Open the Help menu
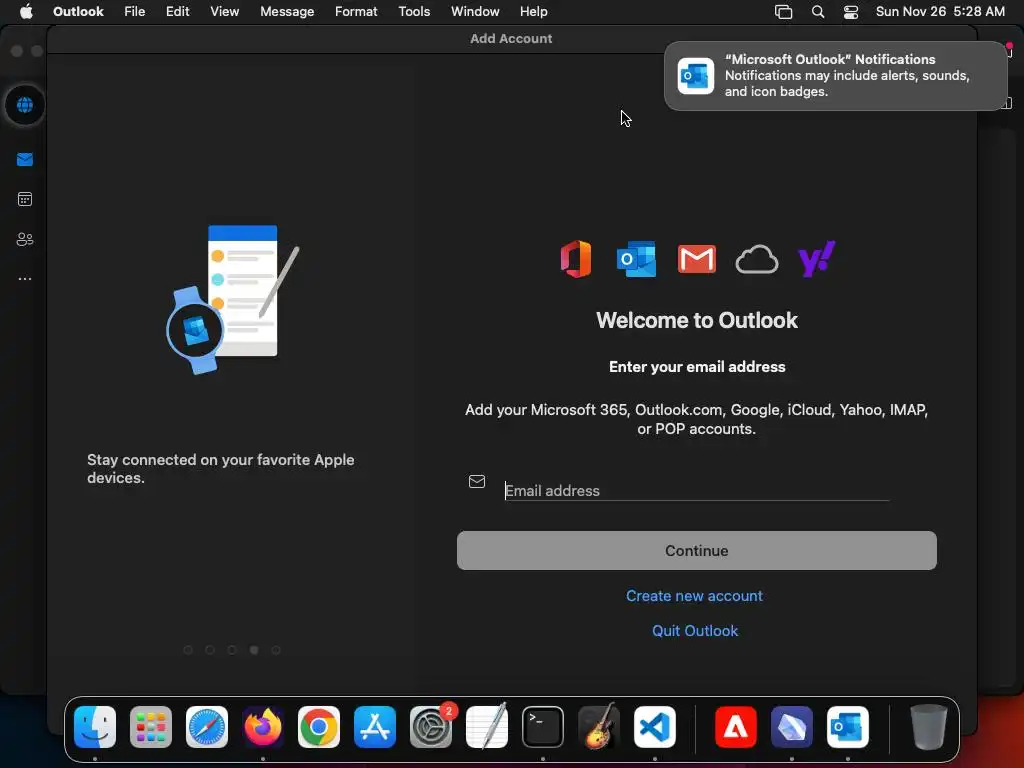1024x768 pixels. pos(534,11)
